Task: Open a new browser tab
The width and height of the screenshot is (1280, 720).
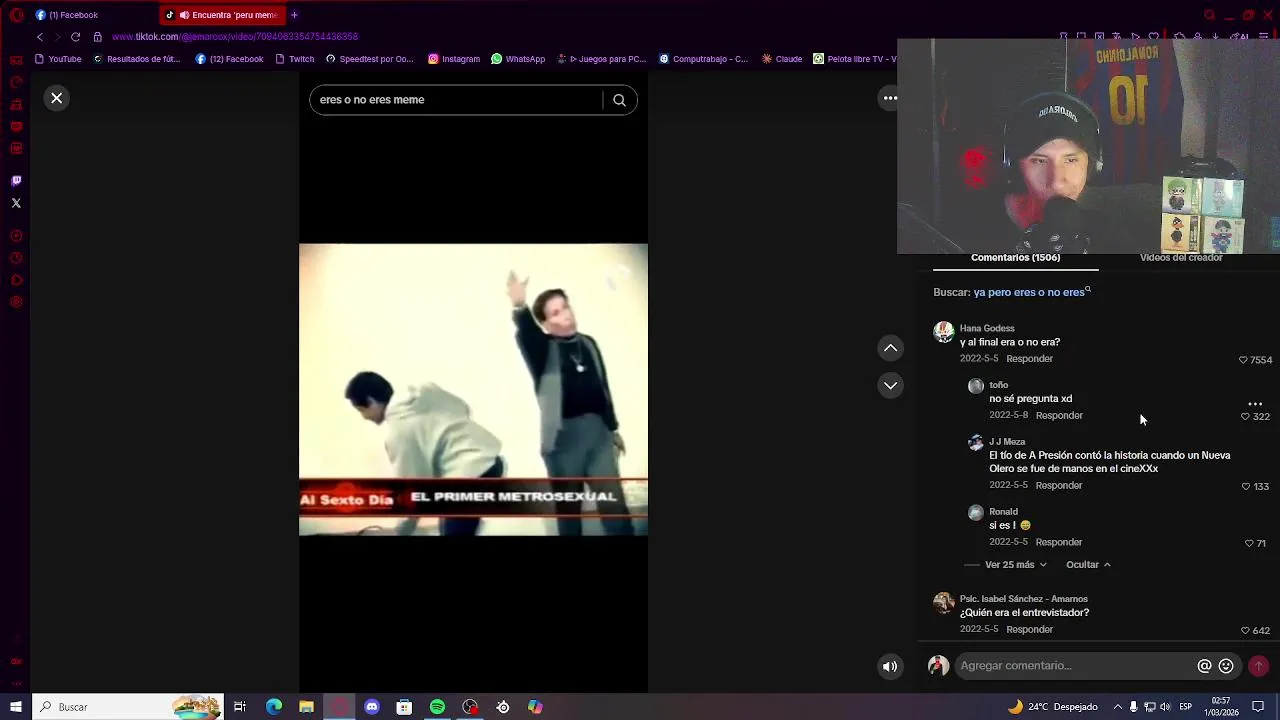Action: click(x=294, y=15)
